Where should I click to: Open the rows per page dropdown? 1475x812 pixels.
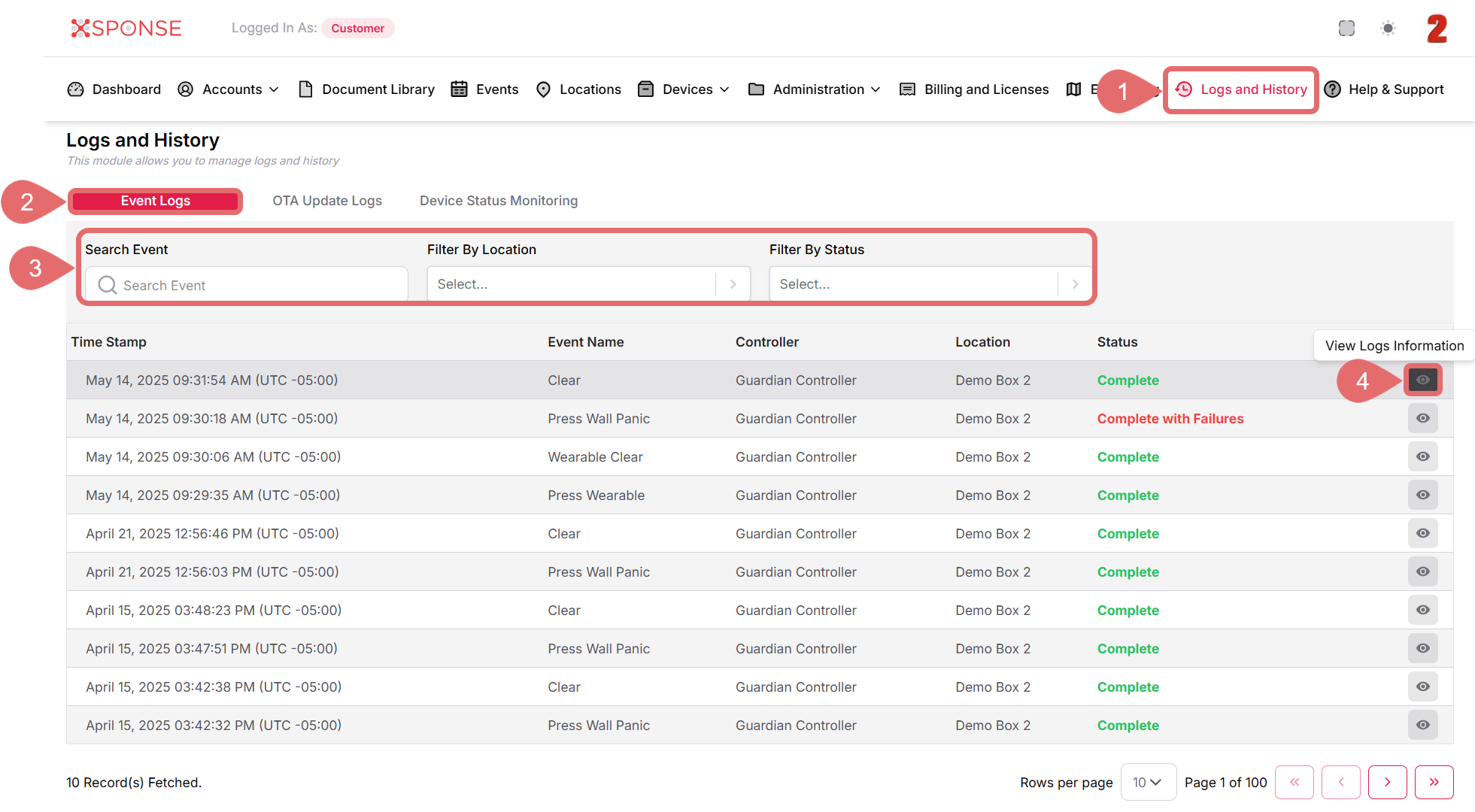(1148, 782)
